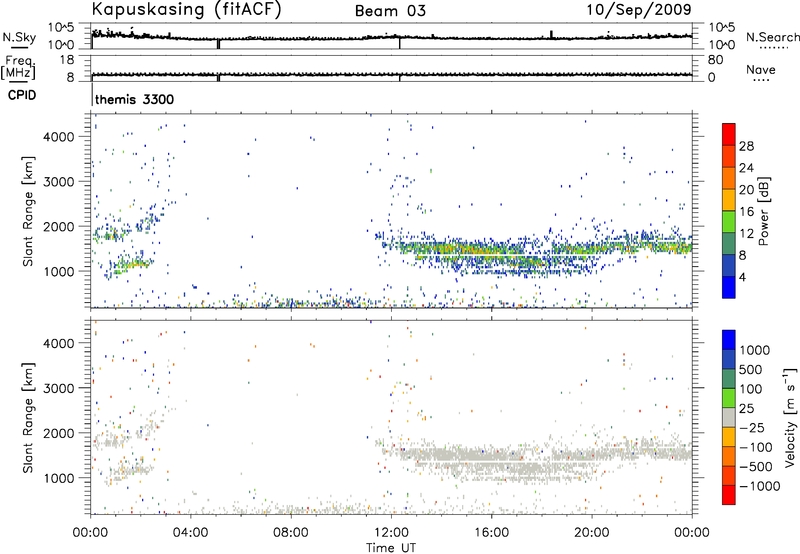The height and width of the screenshot is (554, 800).
Task: Click the yellow 16-20 dB Power color segment
Action: (x=729, y=199)
